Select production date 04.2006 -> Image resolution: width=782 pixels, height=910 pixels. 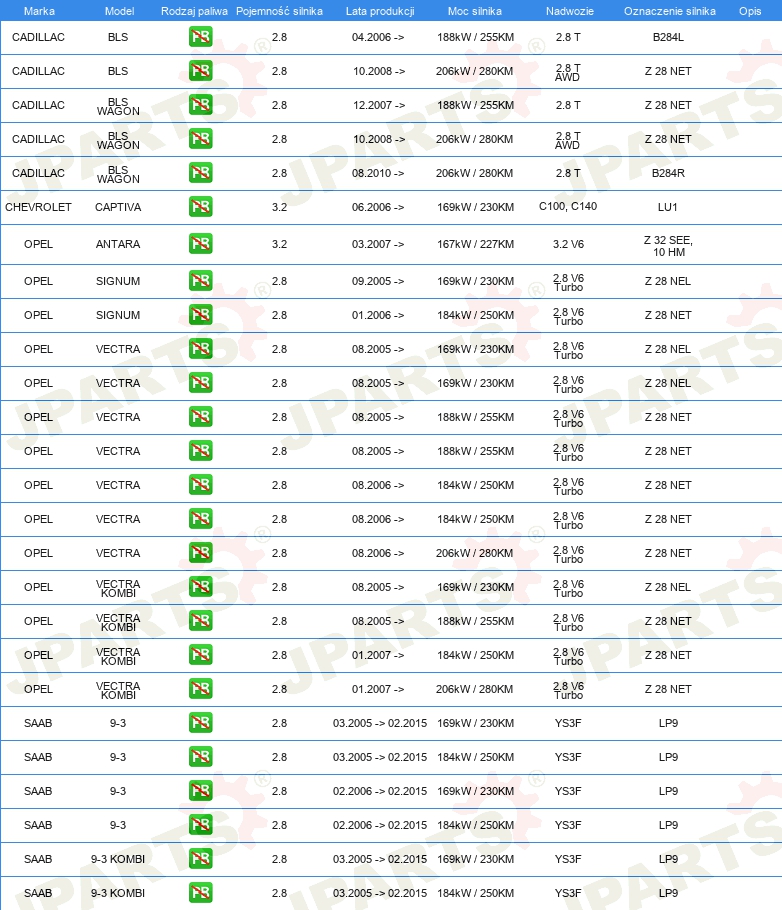pyautogui.click(x=378, y=37)
